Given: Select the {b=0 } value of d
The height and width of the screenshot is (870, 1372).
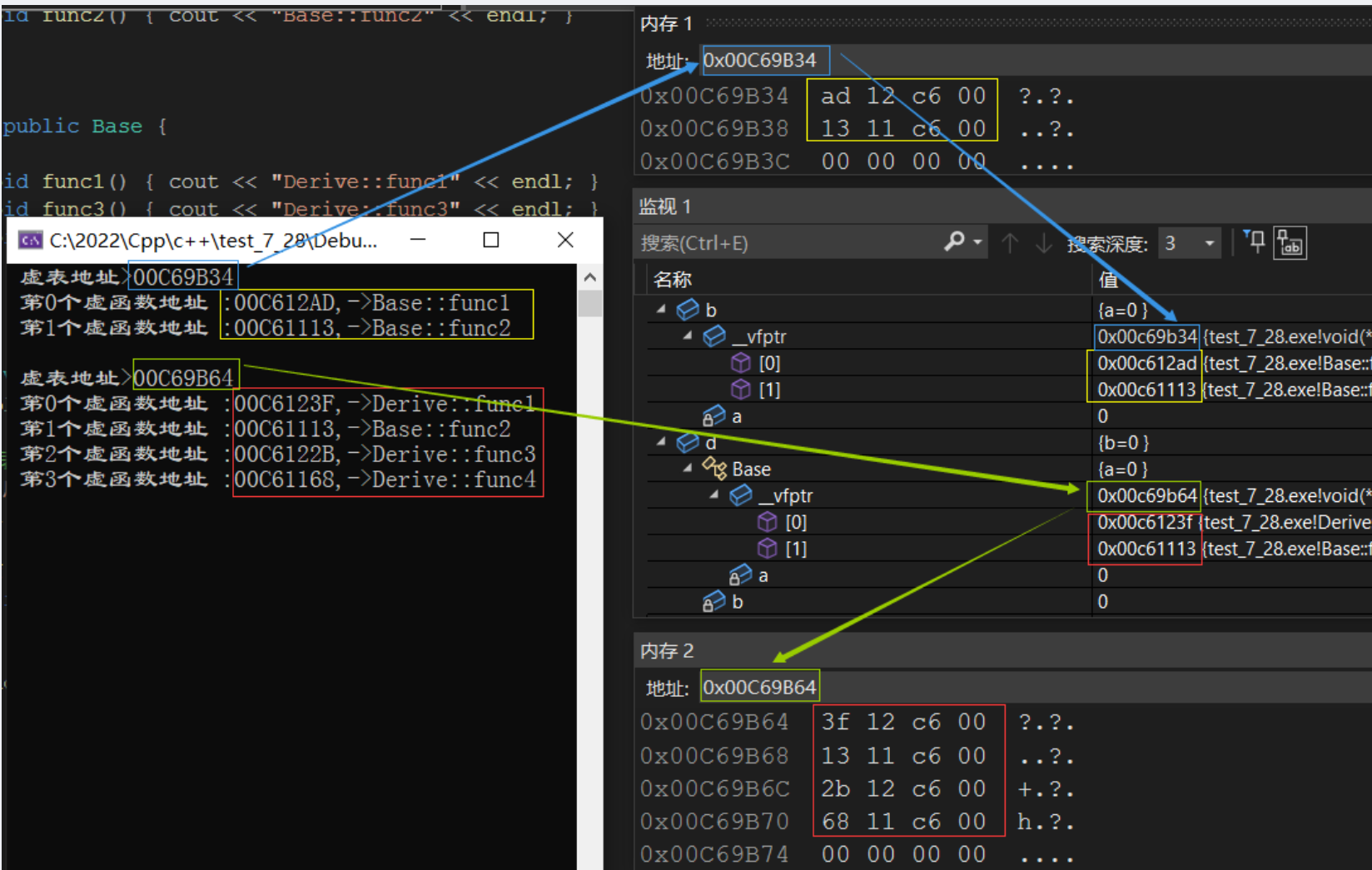Looking at the screenshot, I should [1123, 442].
